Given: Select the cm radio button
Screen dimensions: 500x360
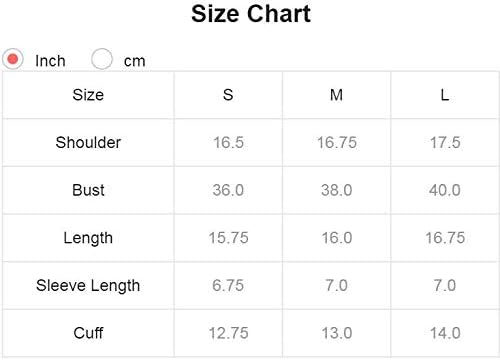Looking at the screenshot, I should point(102,59).
